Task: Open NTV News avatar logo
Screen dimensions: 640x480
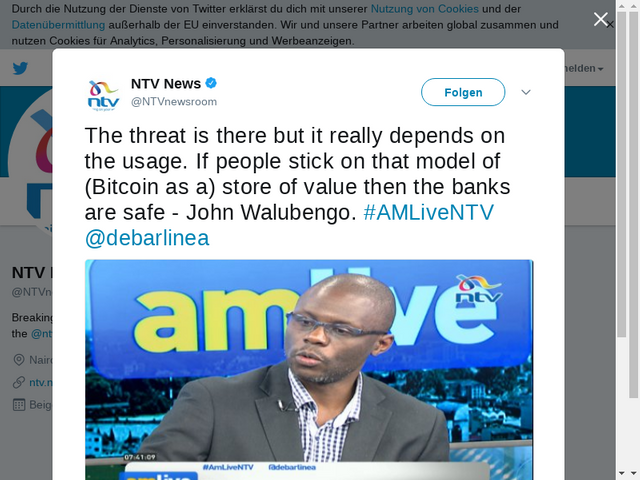Action: [103, 96]
